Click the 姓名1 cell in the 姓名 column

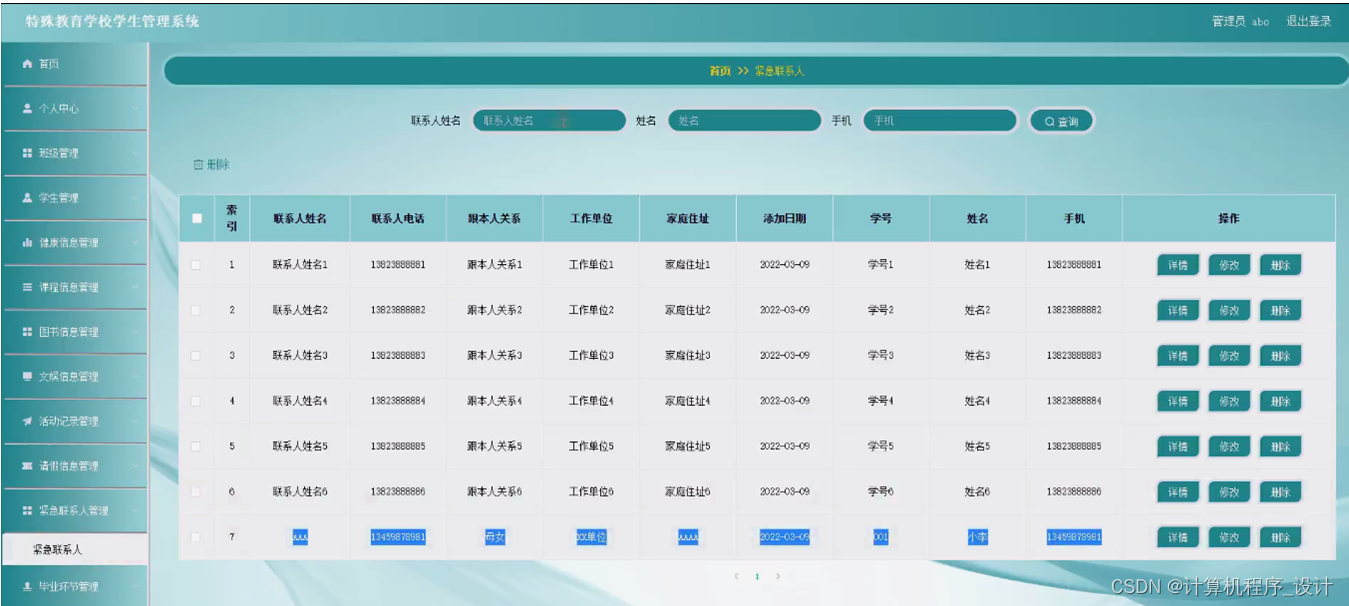pos(977,265)
